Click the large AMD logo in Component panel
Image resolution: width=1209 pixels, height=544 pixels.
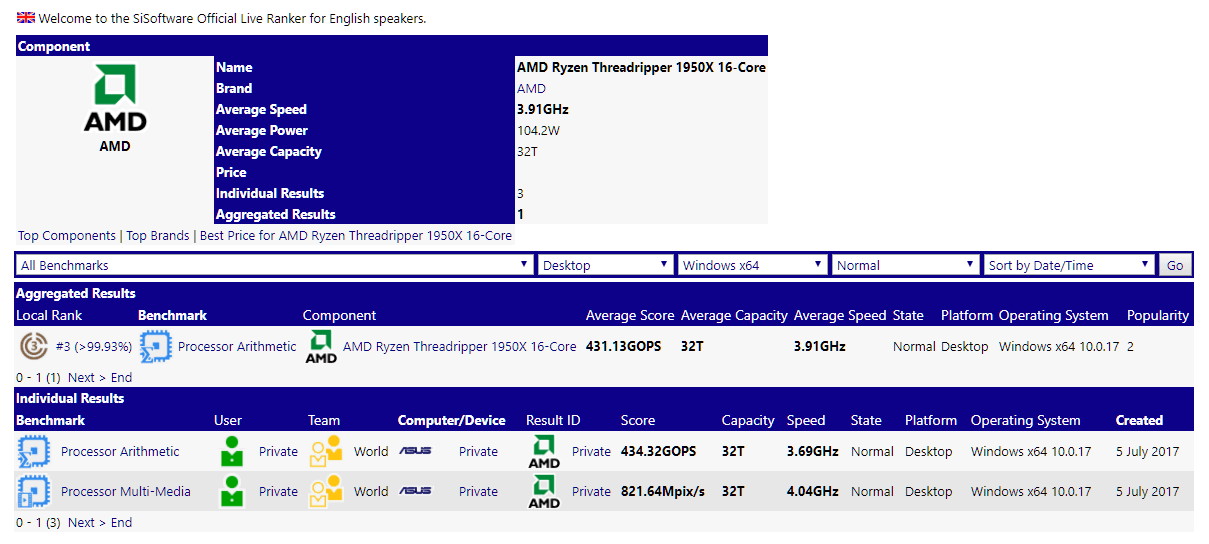115,99
